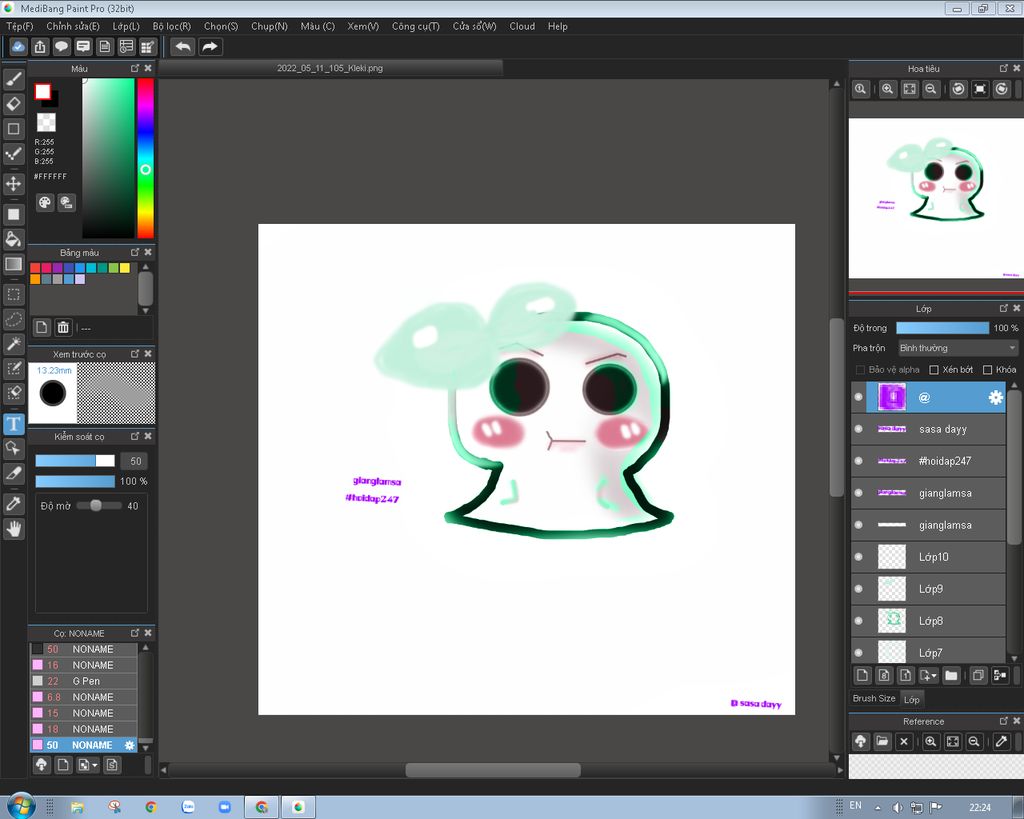Select the Eyedropper tool in left toolbar

click(14, 504)
